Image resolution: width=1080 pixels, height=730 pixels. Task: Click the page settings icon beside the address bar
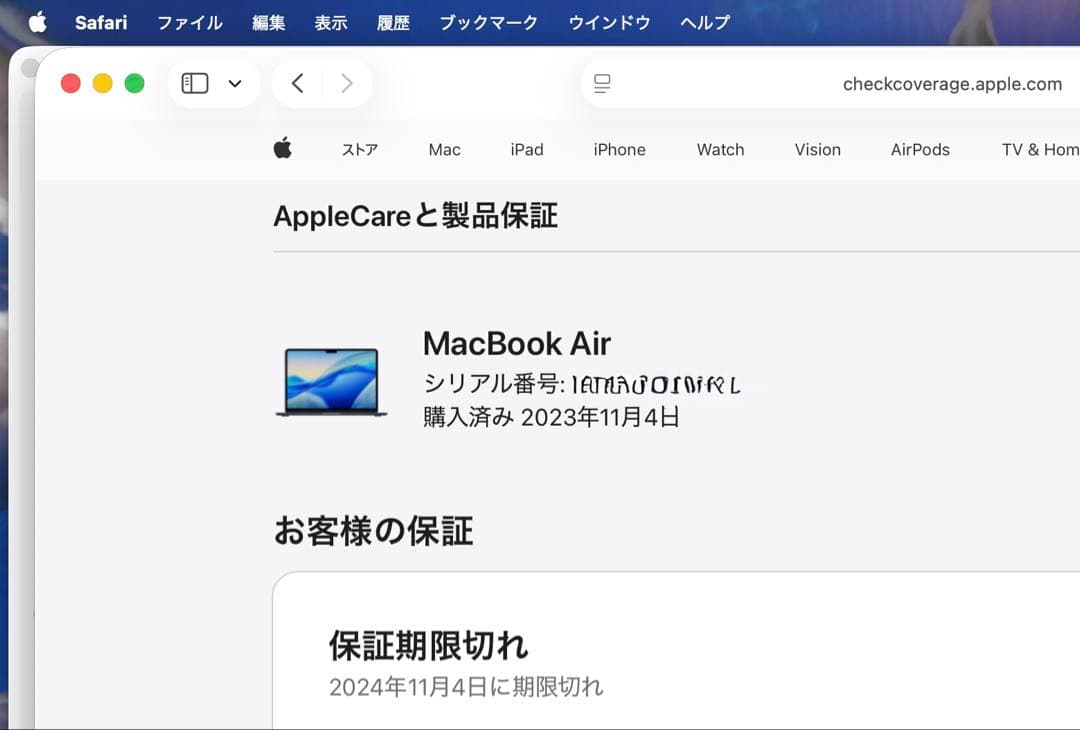(x=602, y=84)
